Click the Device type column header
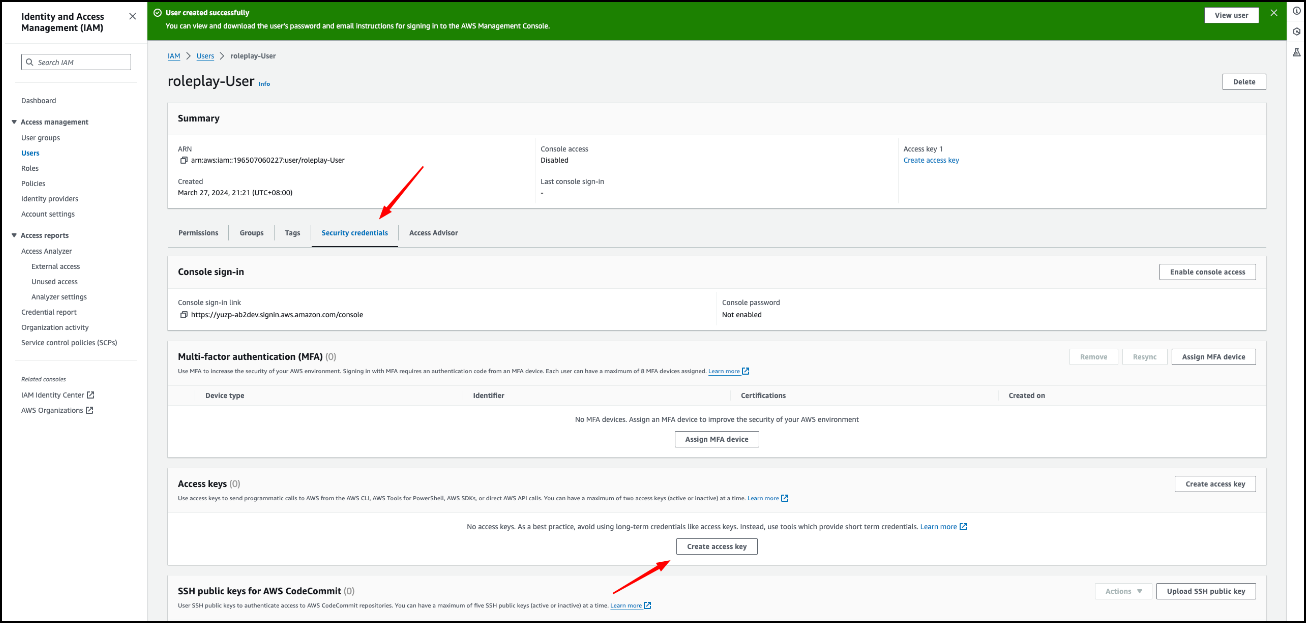Image resolution: width=1306 pixels, height=623 pixels. point(225,395)
